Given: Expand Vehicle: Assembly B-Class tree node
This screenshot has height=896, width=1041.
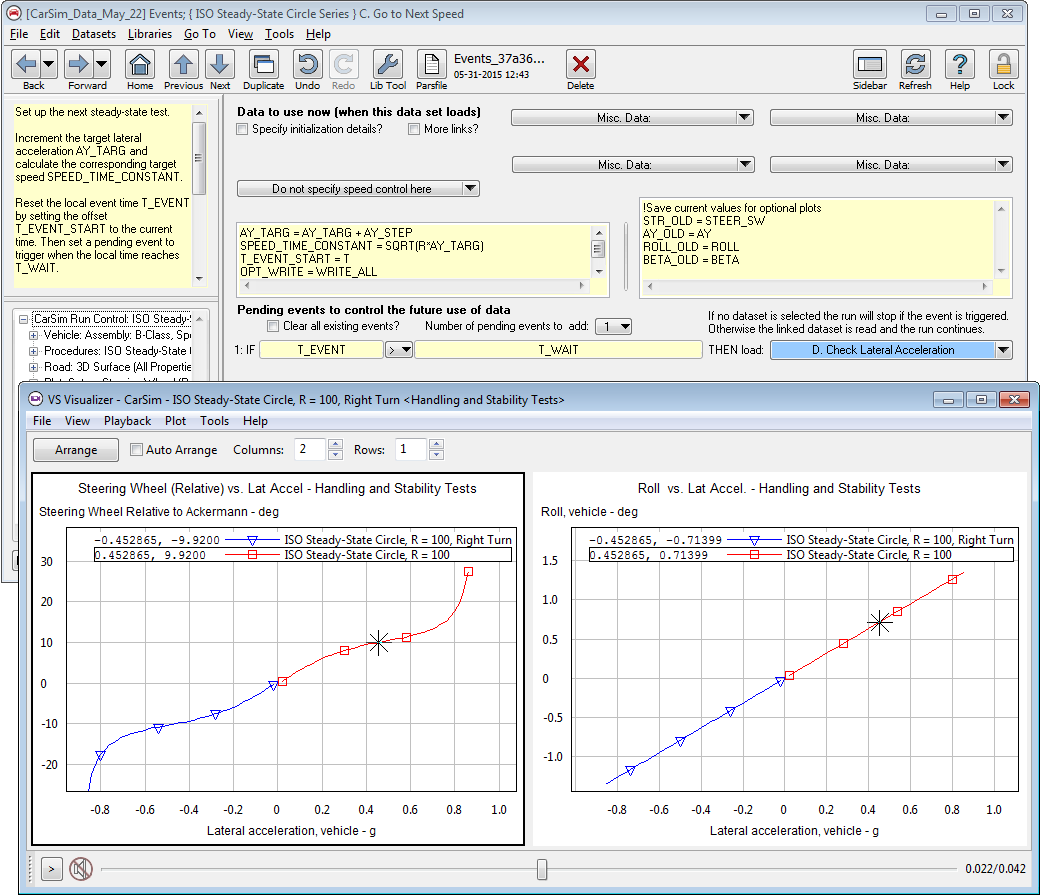Looking at the screenshot, I should tap(33, 335).
